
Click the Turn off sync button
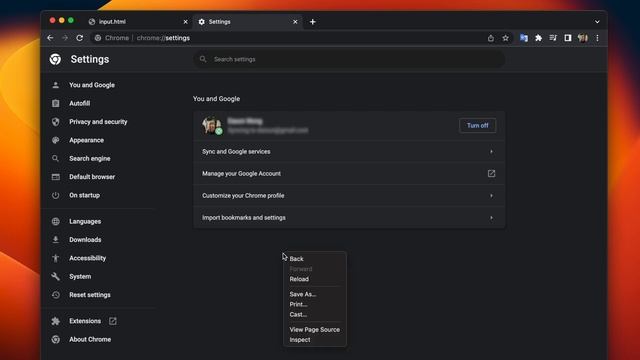point(477,125)
